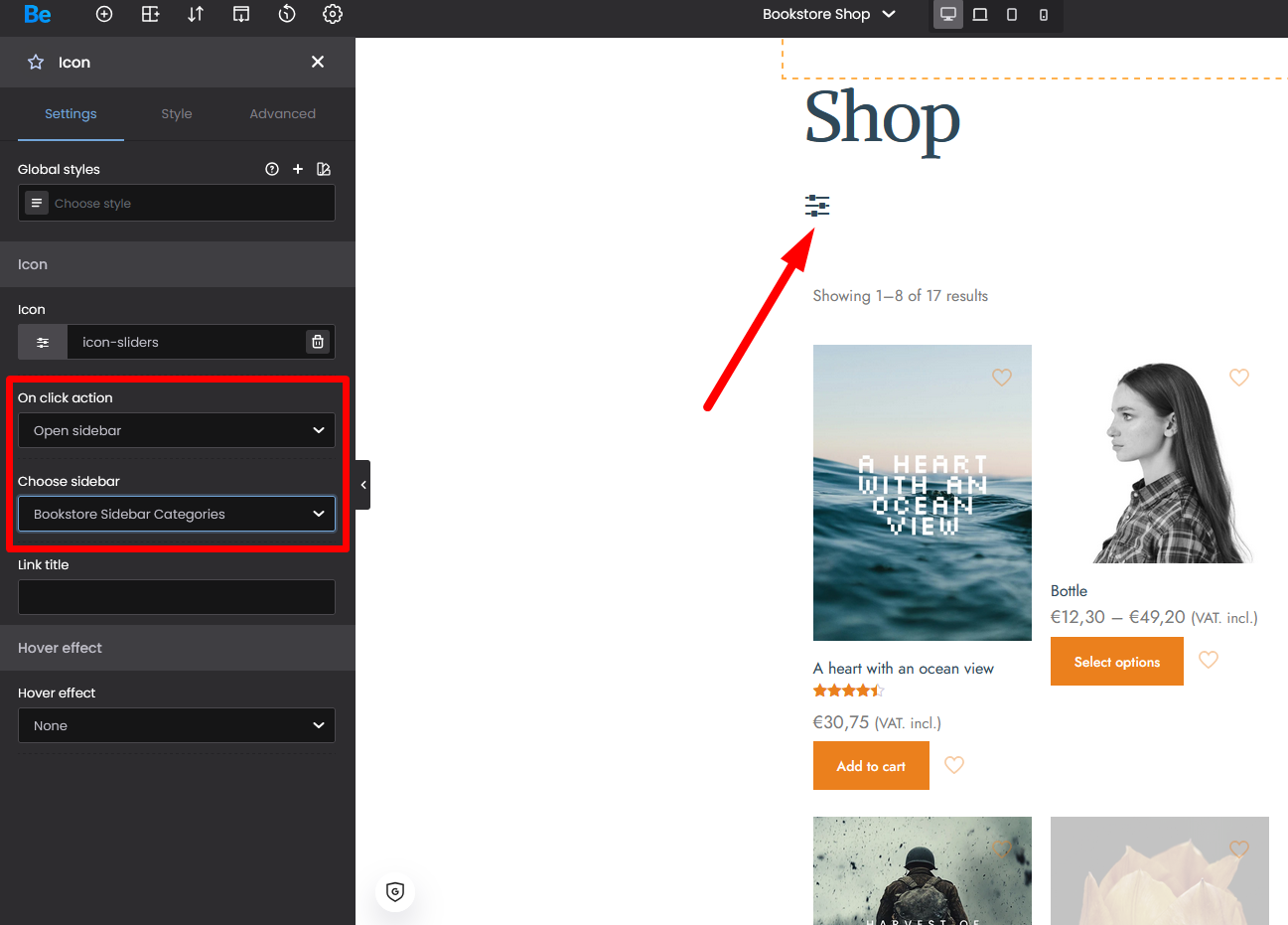
Task: Switch to laptop preview mode
Action: point(980,14)
